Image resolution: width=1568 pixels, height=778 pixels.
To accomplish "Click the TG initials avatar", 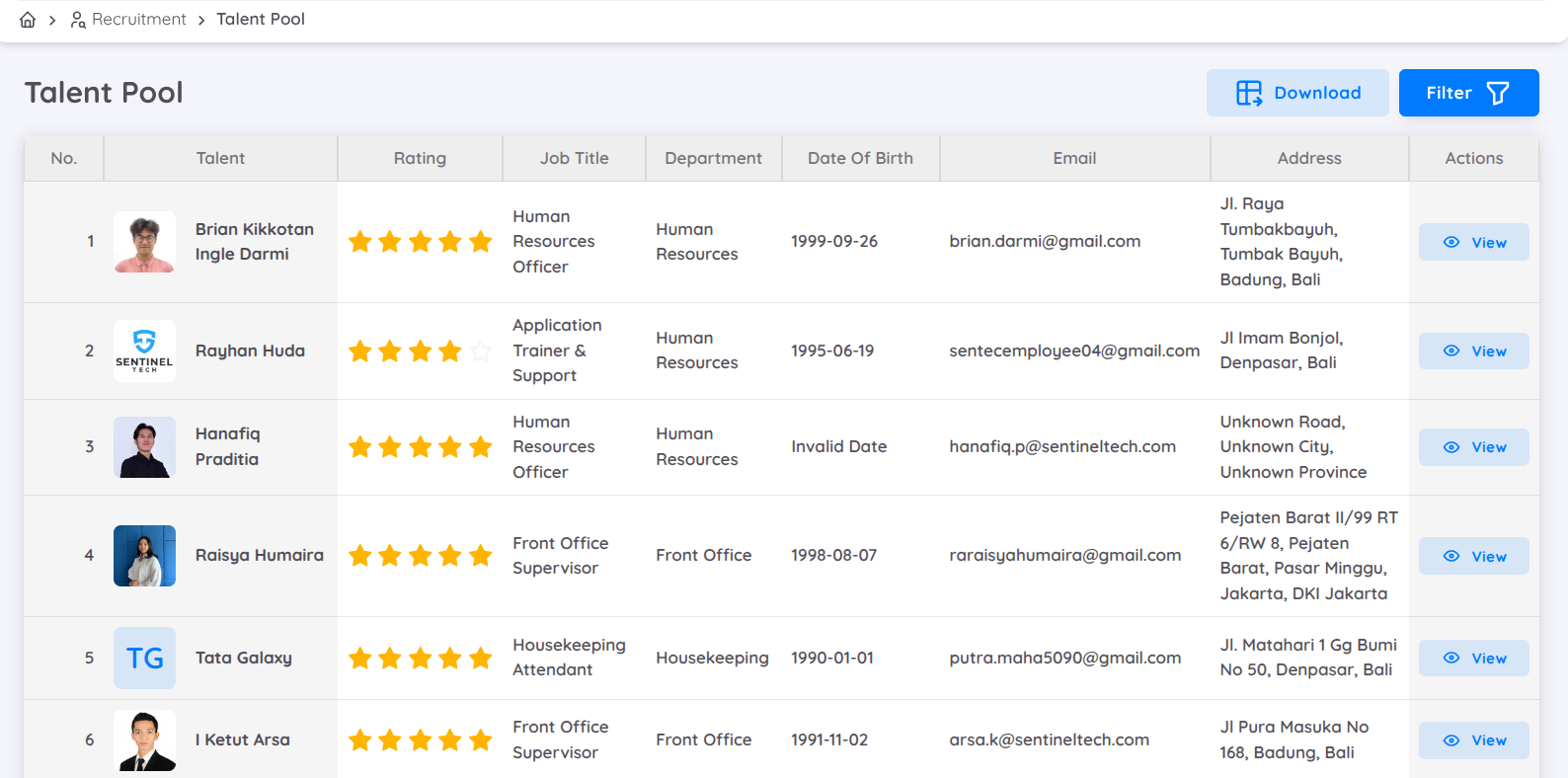I will [144, 658].
